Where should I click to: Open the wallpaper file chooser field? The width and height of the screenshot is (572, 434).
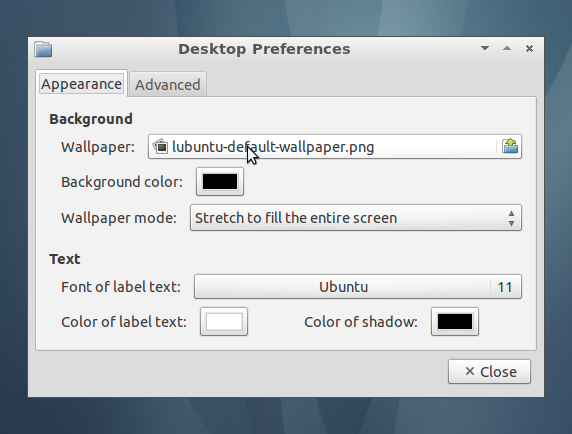[x=335, y=147]
